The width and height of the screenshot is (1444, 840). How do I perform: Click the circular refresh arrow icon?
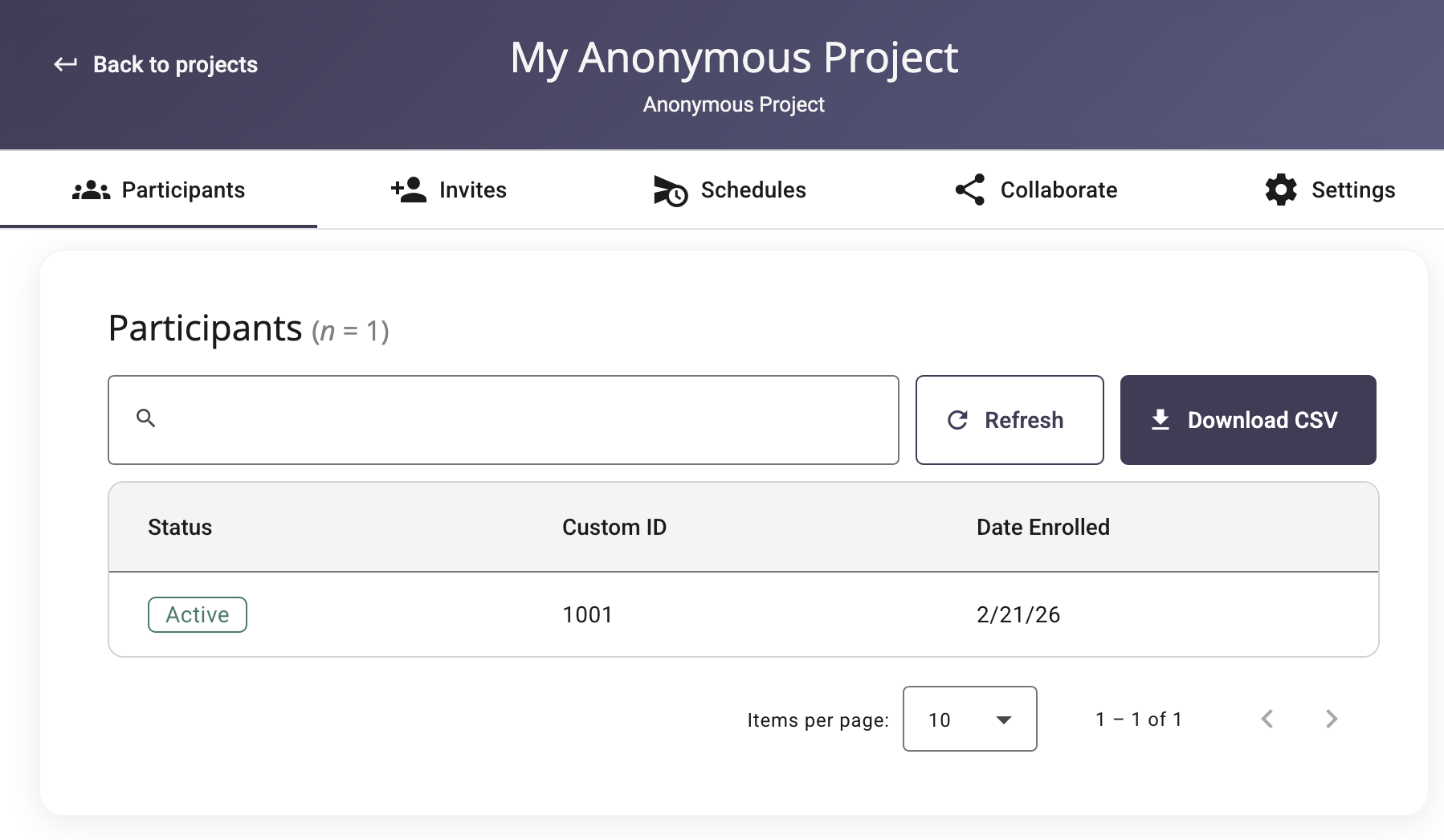click(957, 420)
